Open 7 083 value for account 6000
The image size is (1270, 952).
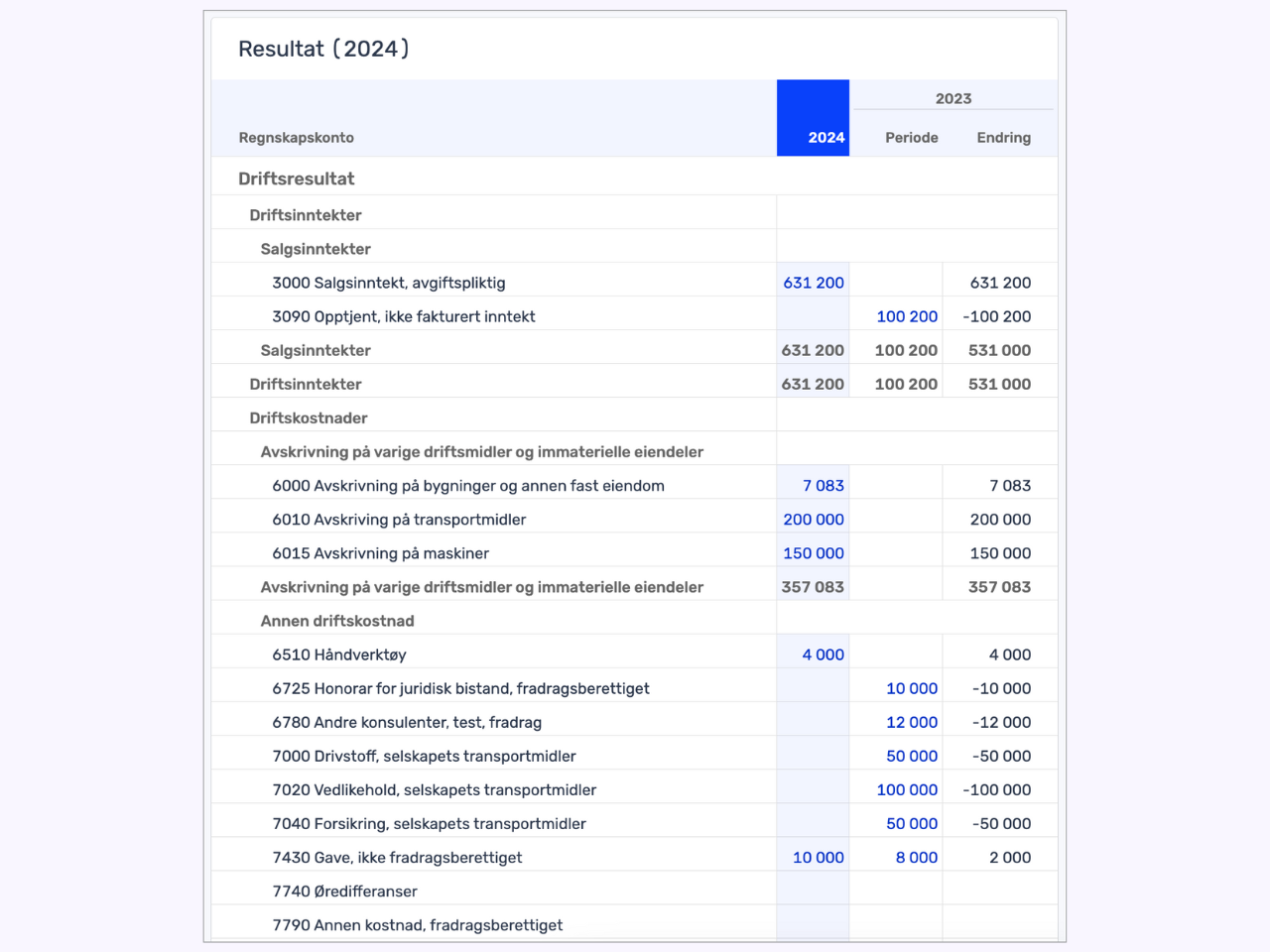tap(823, 486)
